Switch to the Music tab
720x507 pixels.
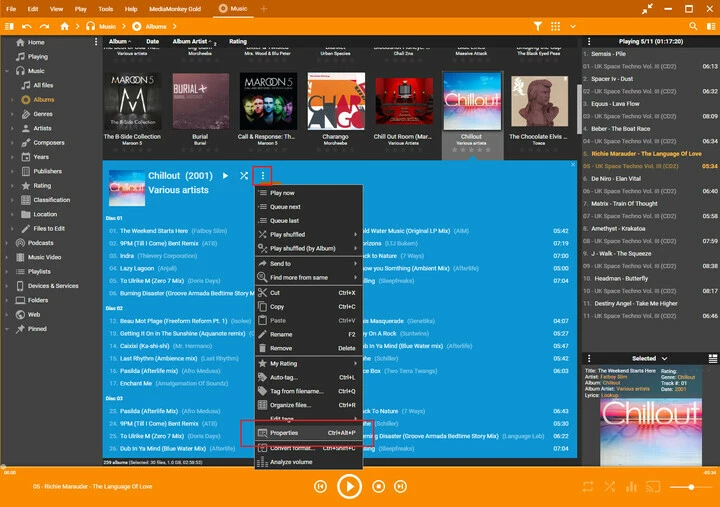[x=233, y=8]
